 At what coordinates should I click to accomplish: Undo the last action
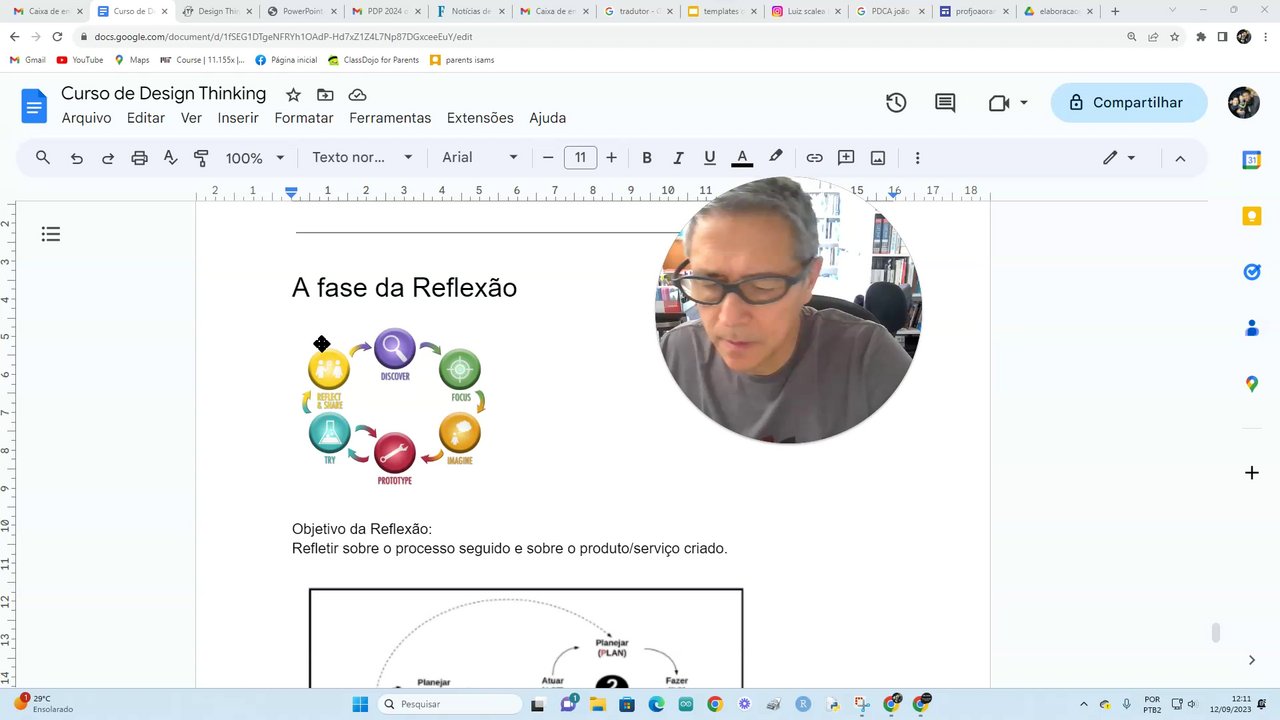tap(76, 158)
